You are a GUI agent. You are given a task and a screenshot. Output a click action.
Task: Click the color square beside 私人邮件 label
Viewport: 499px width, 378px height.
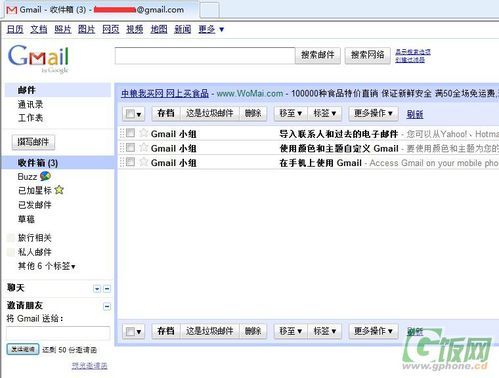(11, 252)
